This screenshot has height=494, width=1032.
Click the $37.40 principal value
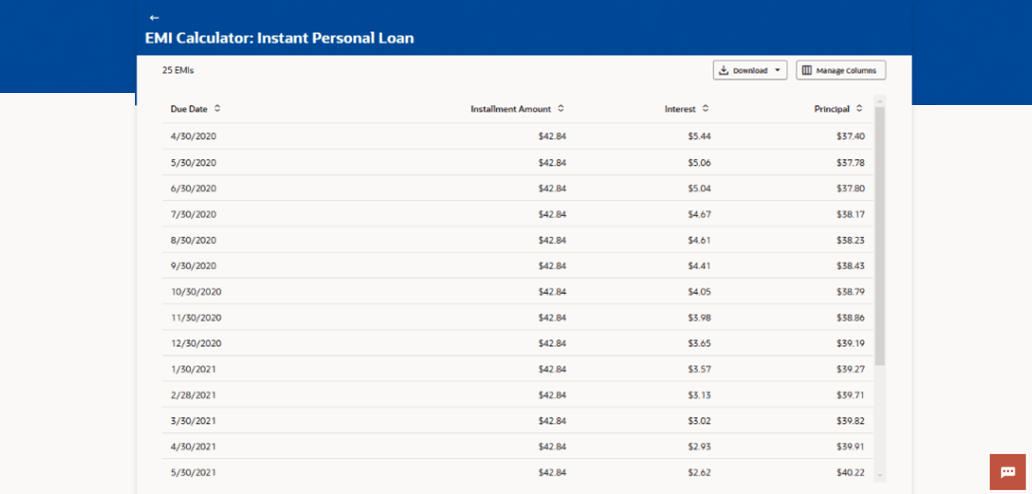851,136
